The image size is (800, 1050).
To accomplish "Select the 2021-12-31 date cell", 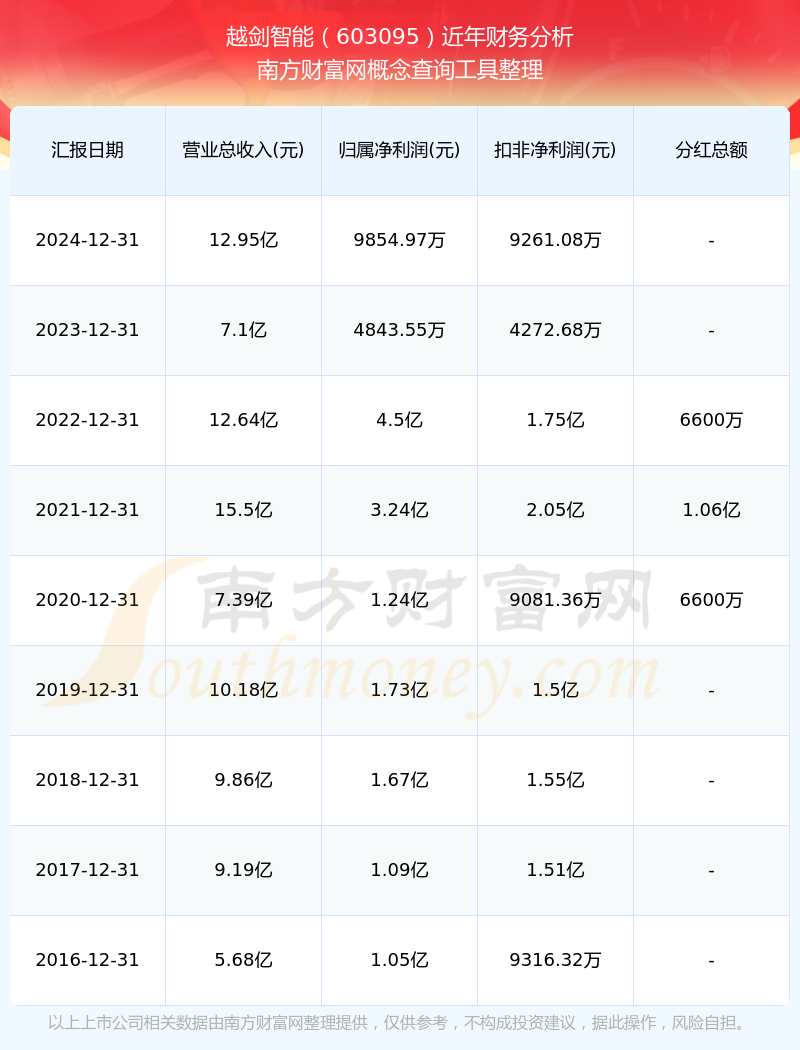I will [88, 510].
